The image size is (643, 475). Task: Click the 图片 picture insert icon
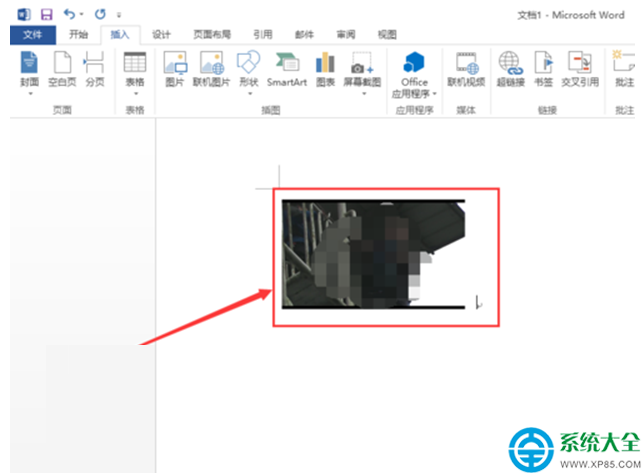(175, 70)
